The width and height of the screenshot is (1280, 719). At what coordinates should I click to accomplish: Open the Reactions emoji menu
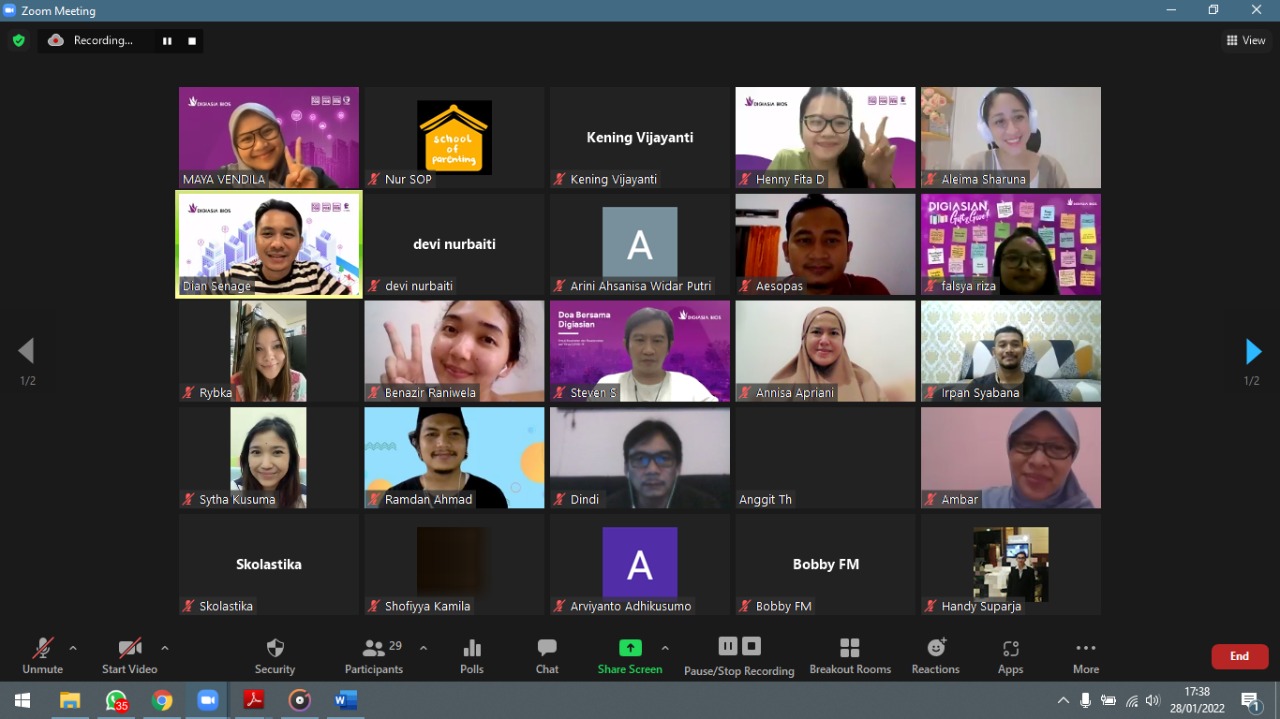[x=935, y=656]
